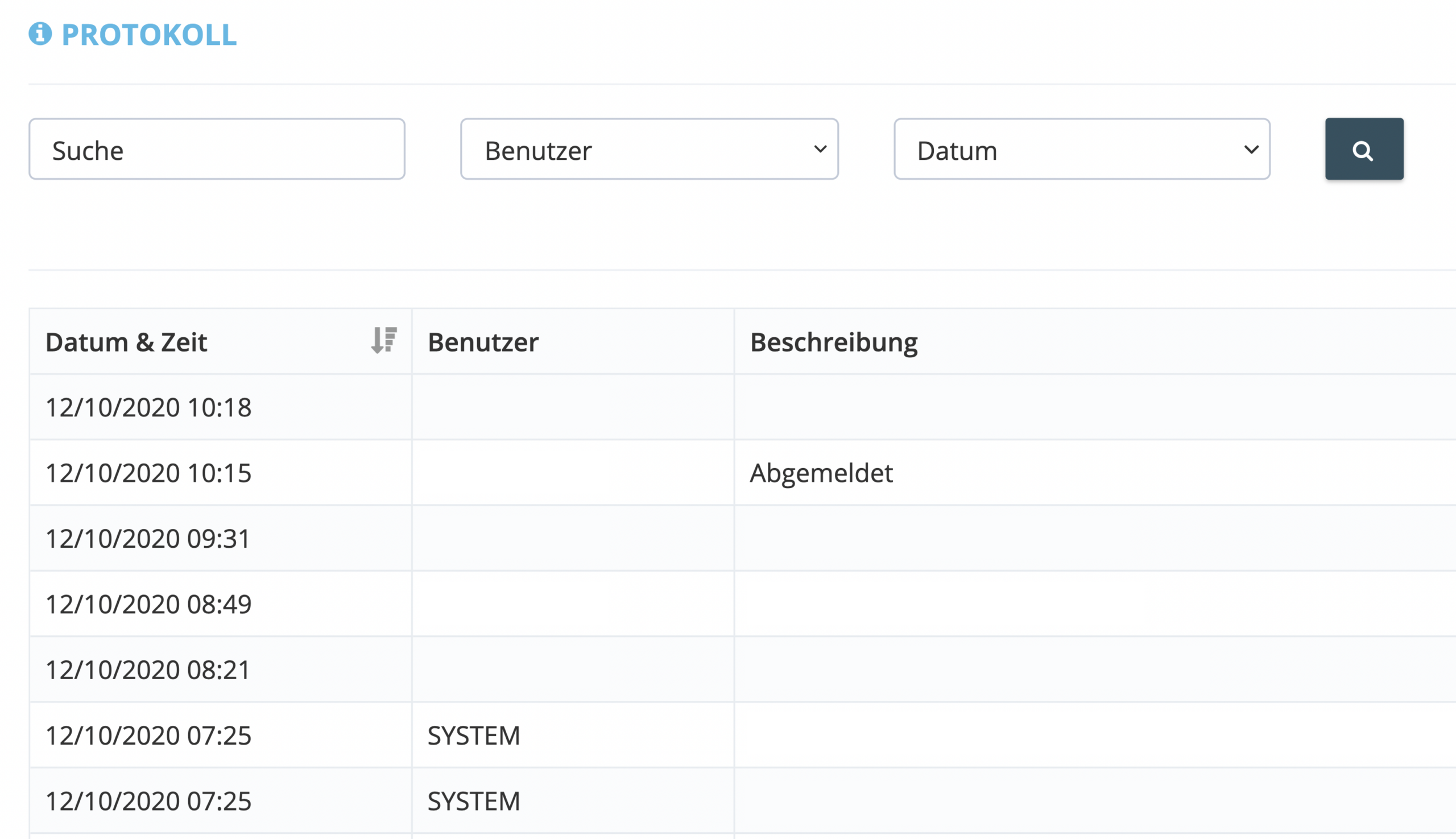Click the PROTOKOLL page heading
The width and height of the screenshot is (1456, 839).
(148, 35)
